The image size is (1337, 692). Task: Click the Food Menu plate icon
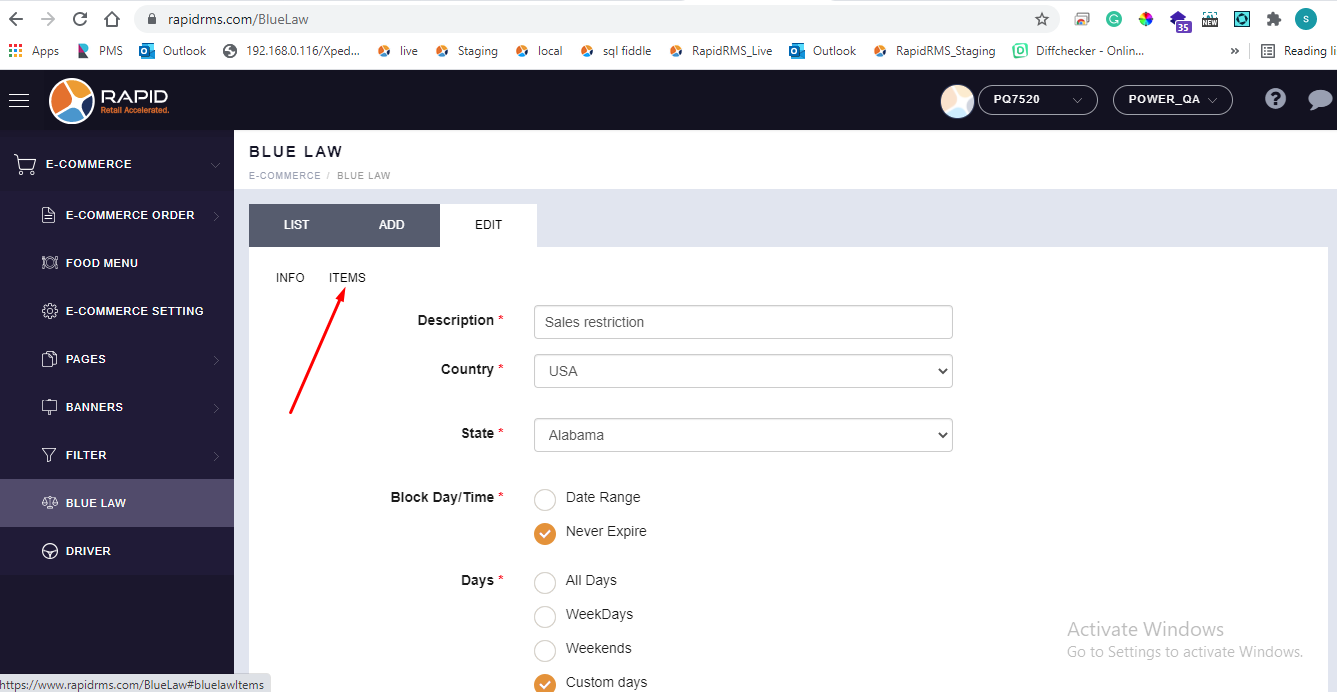click(49, 263)
